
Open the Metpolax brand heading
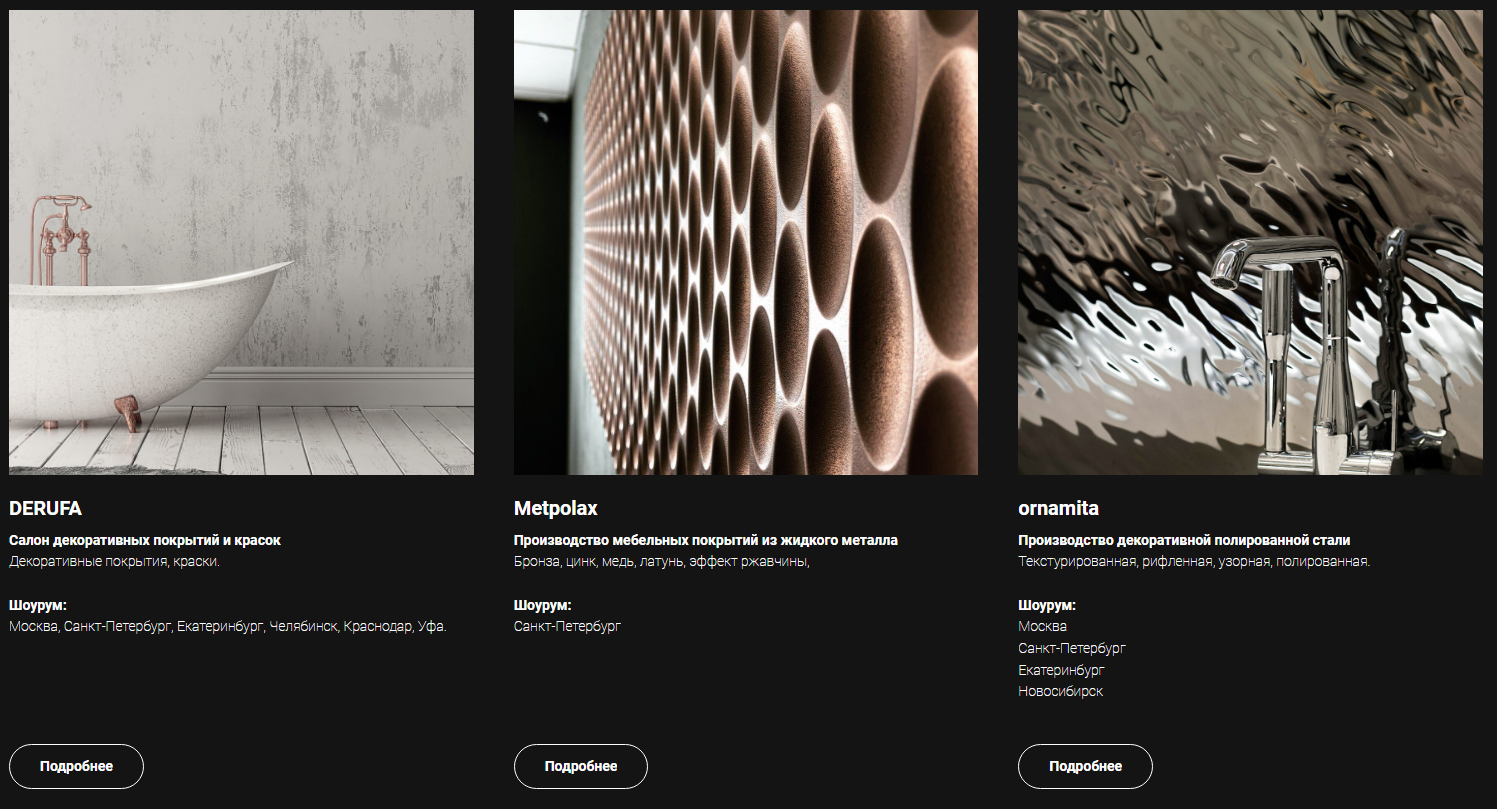coord(555,509)
